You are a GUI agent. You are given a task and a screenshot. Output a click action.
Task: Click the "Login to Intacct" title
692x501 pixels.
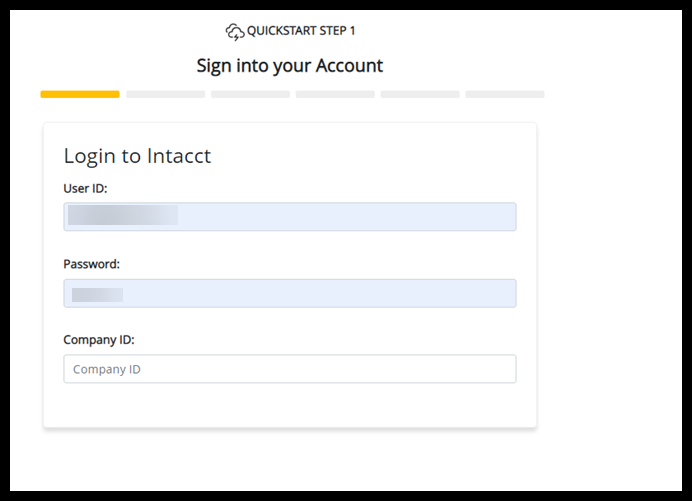tap(137, 156)
